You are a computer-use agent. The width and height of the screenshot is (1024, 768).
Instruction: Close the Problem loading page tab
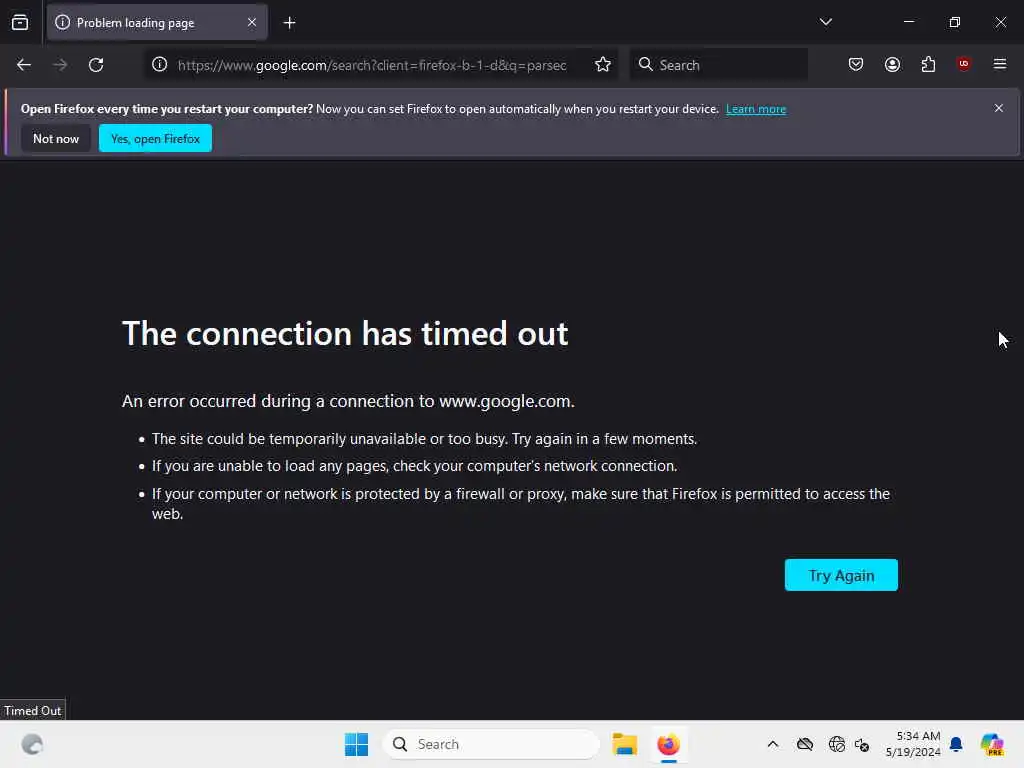click(252, 23)
